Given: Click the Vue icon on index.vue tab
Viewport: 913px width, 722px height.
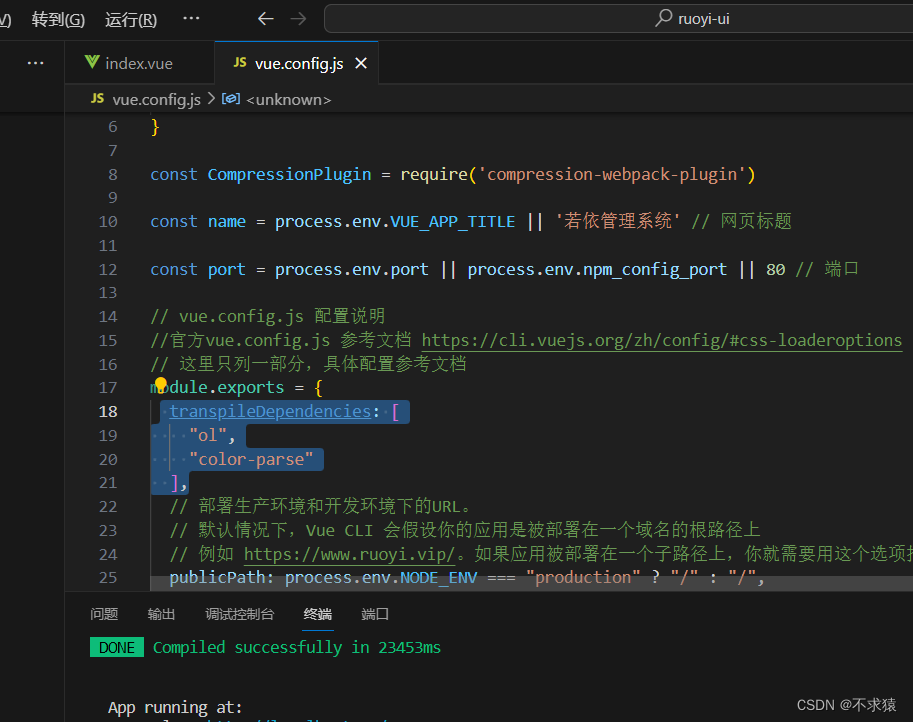Looking at the screenshot, I should click(92, 62).
